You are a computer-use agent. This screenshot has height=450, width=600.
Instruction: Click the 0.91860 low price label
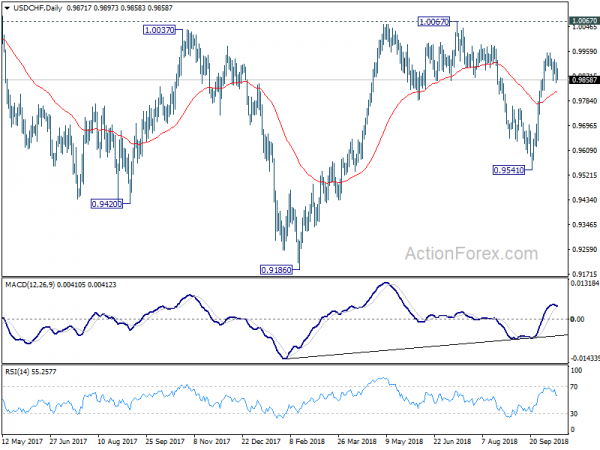tap(276, 270)
